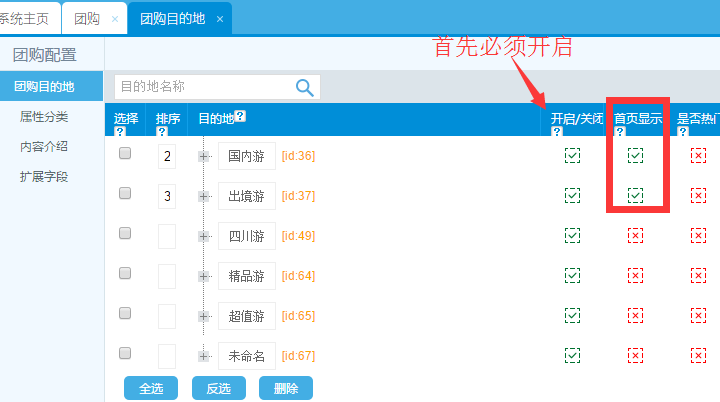Enable 首页显示 for 四川游
720x402 pixels.
coord(635,235)
